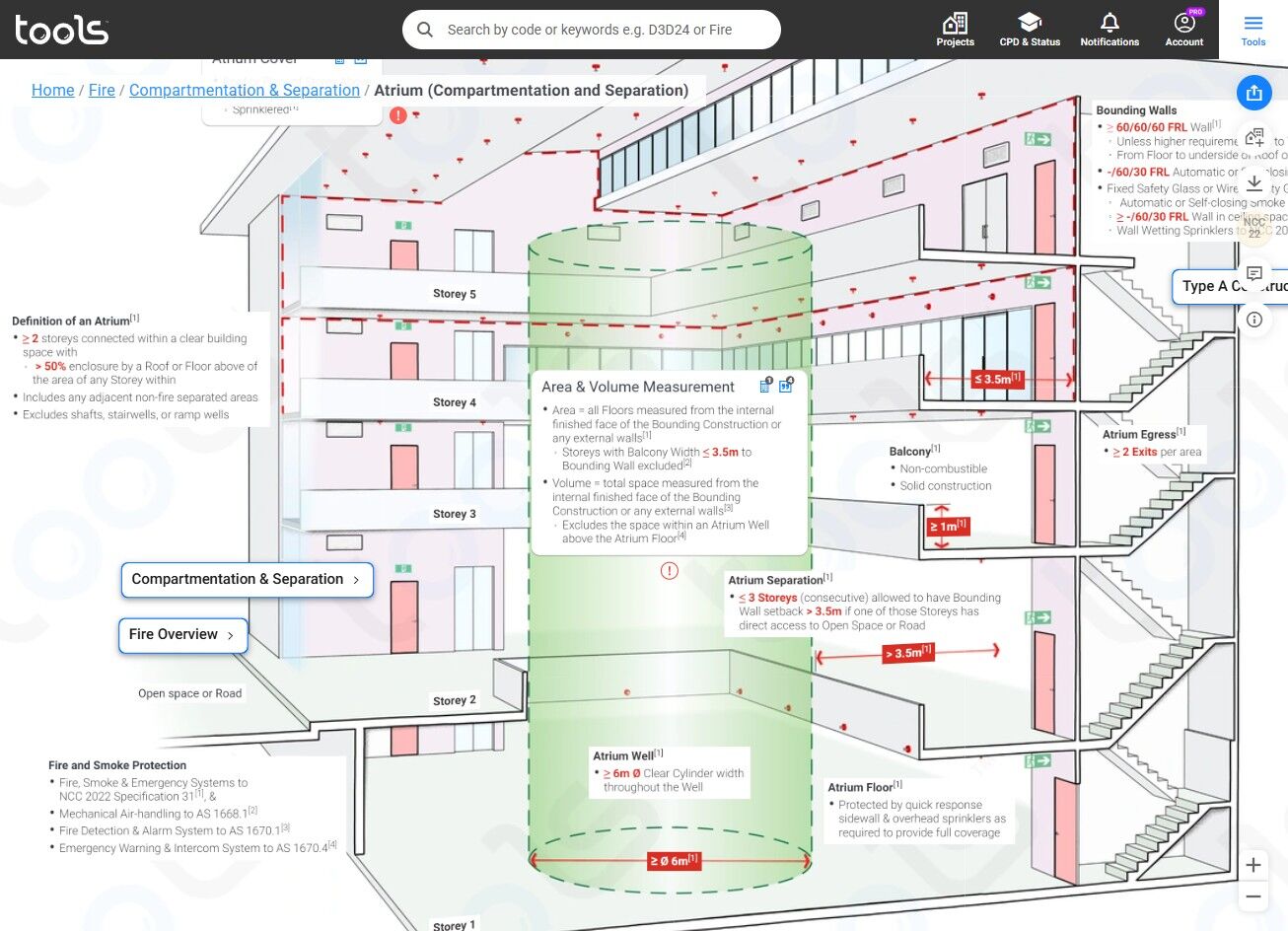
Task: Click the '≤ 3.5m' dimension tag
Action: [x=997, y=379]
